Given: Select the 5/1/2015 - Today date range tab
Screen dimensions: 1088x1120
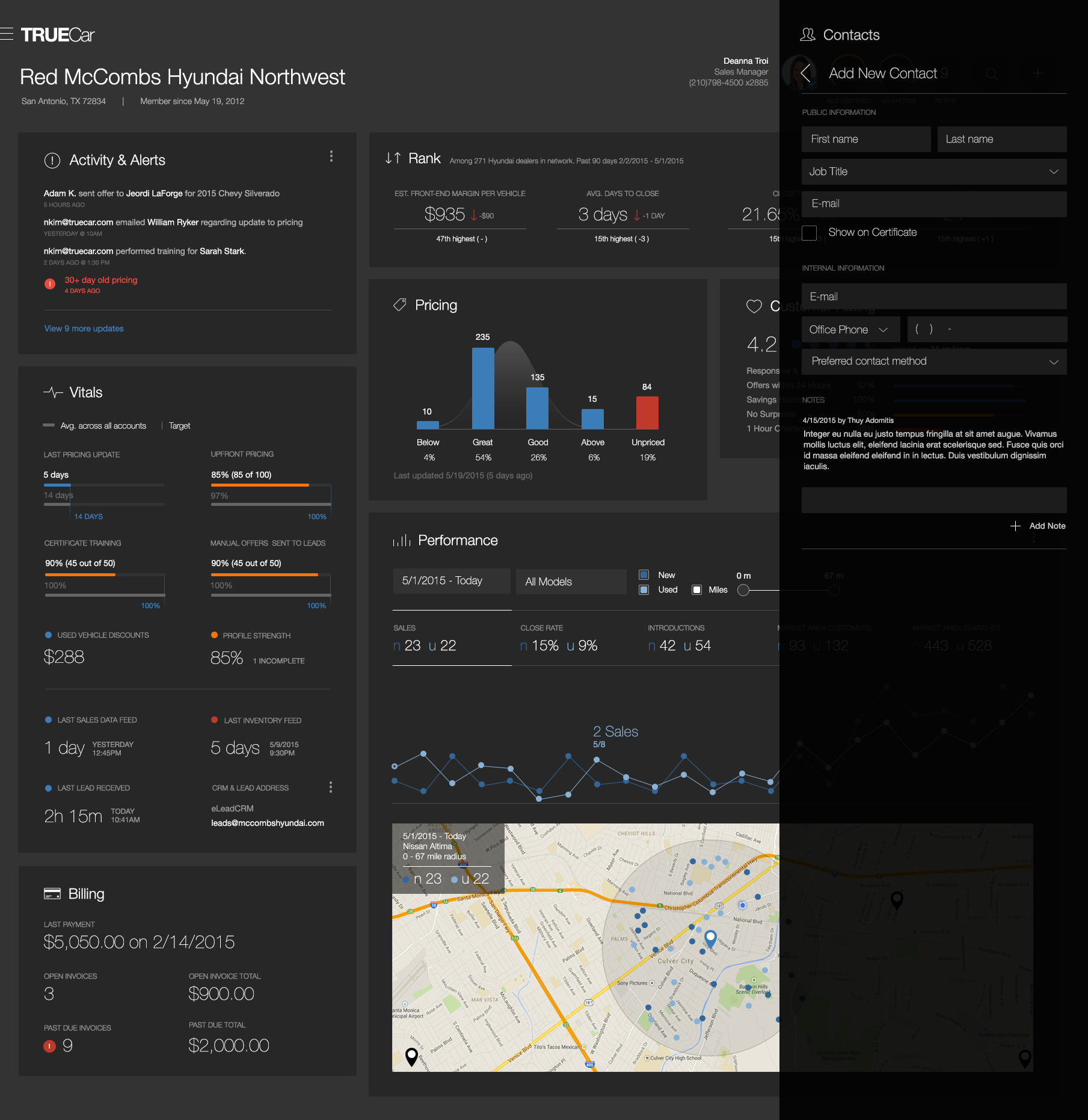Looking at the screenshot, I should click(x=451, y=580).
